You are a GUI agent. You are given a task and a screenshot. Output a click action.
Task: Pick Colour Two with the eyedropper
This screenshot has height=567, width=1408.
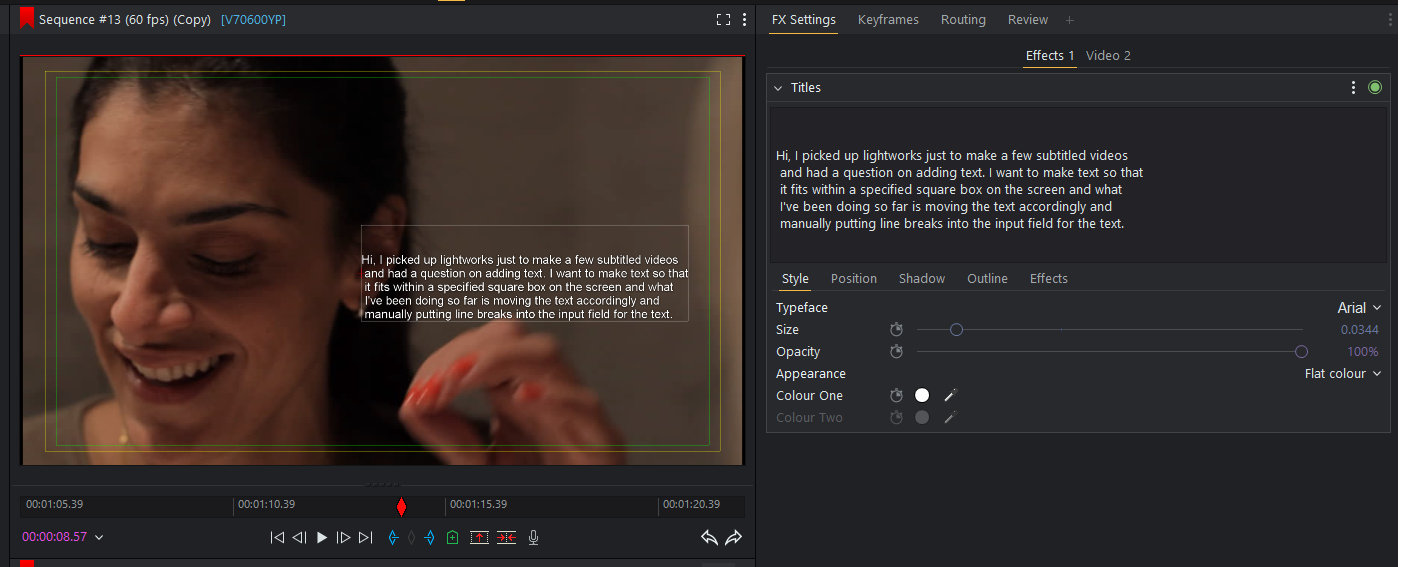(950, 418)
